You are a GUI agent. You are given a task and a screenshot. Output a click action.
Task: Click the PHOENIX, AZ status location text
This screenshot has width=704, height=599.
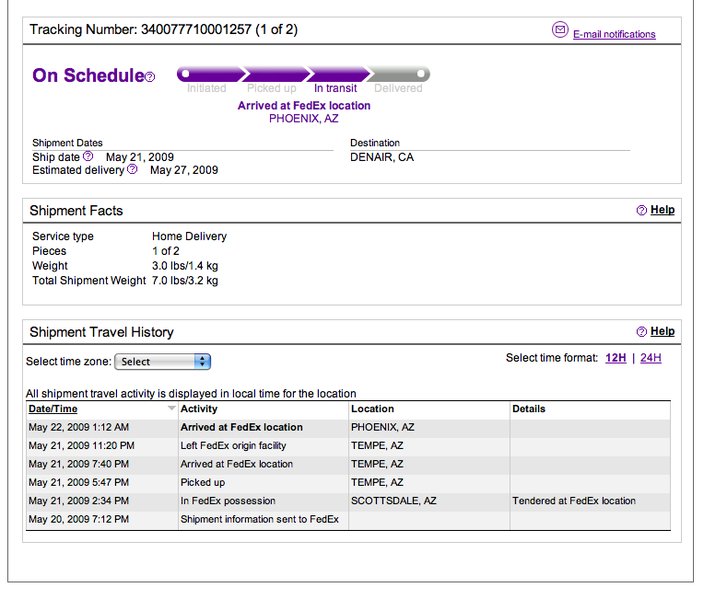click(304, 118)
